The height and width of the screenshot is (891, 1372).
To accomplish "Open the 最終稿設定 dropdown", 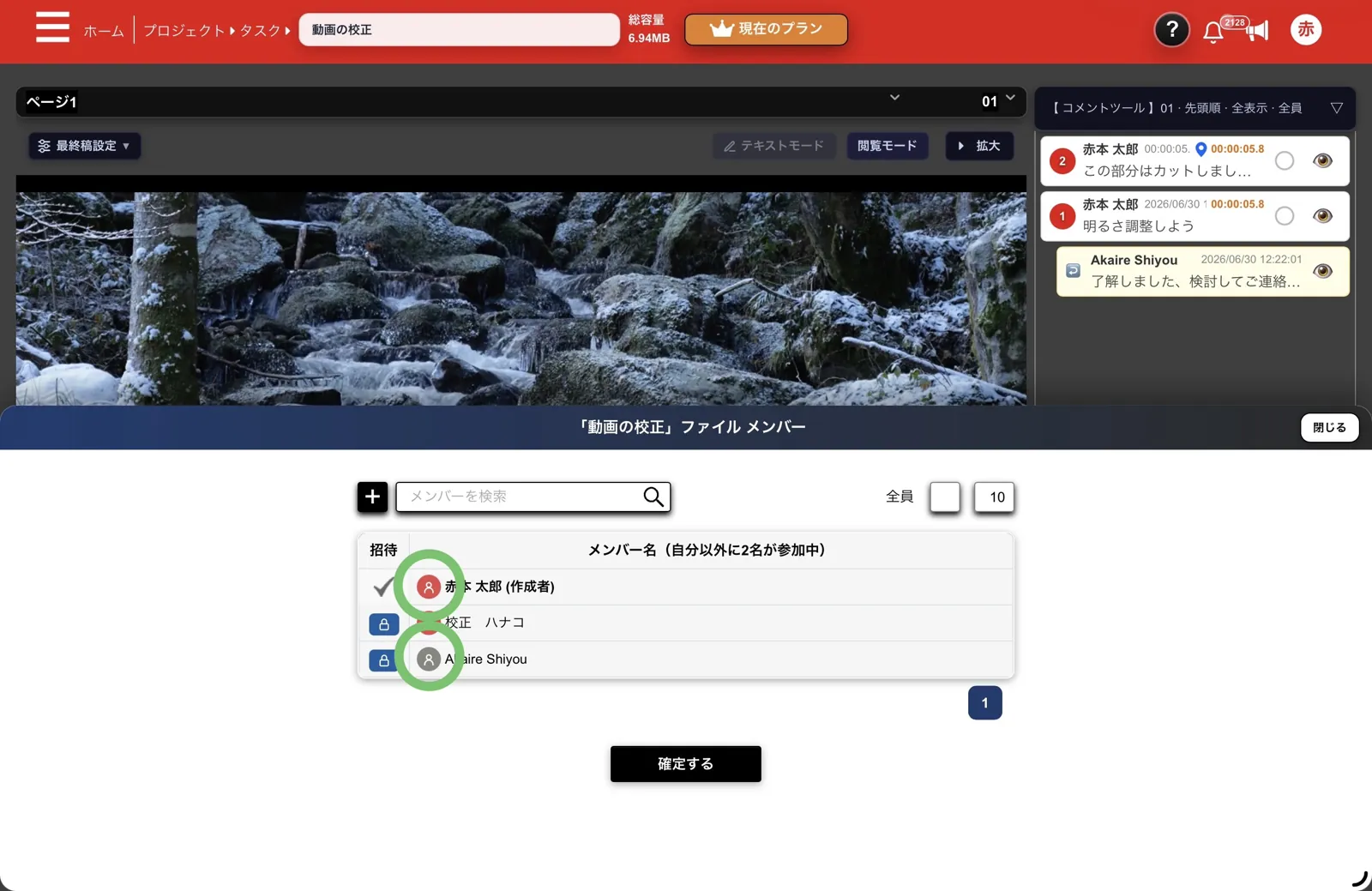I will [x=84, y=146].
